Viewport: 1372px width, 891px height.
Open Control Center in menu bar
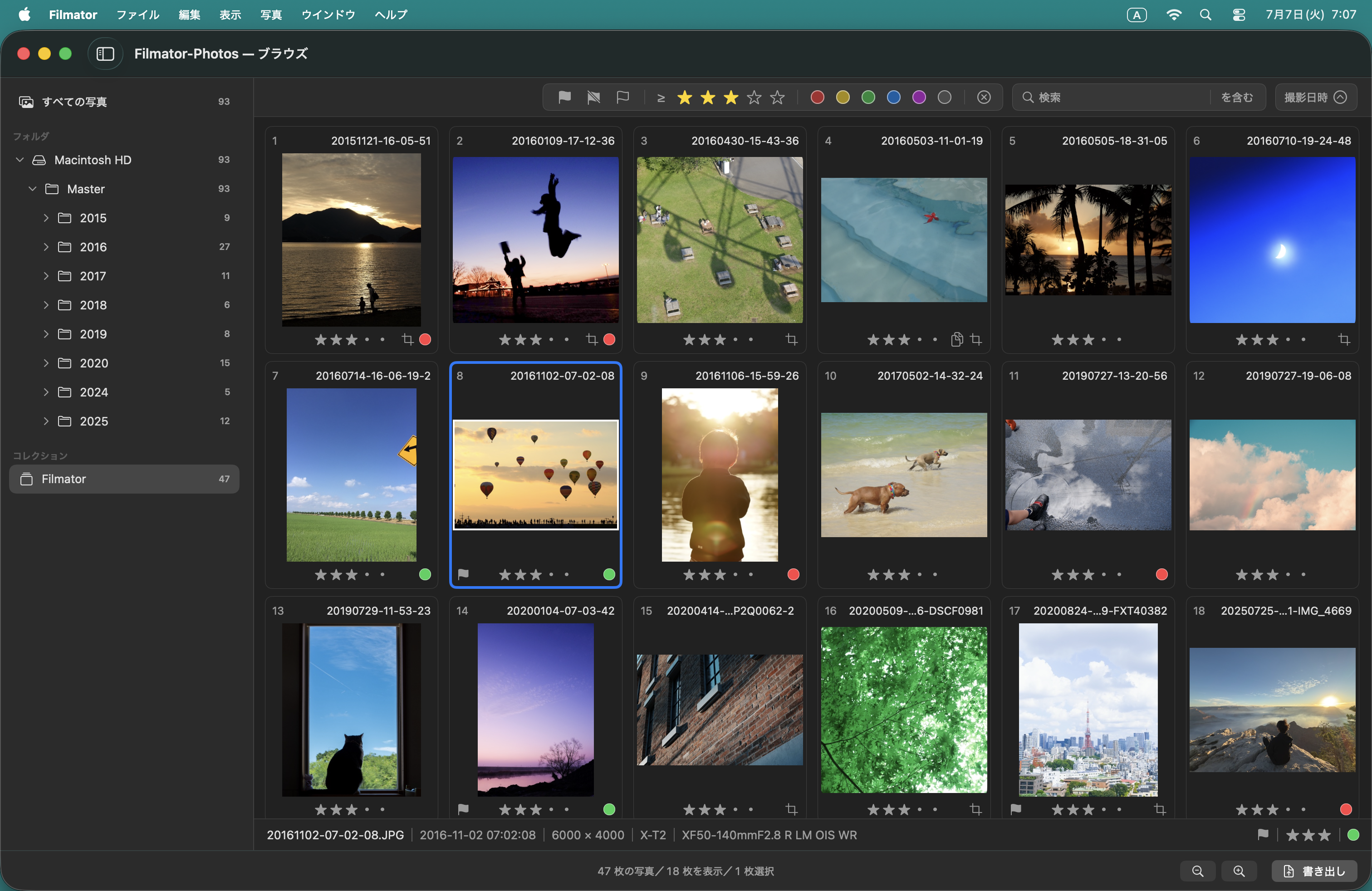point(1238,15)
